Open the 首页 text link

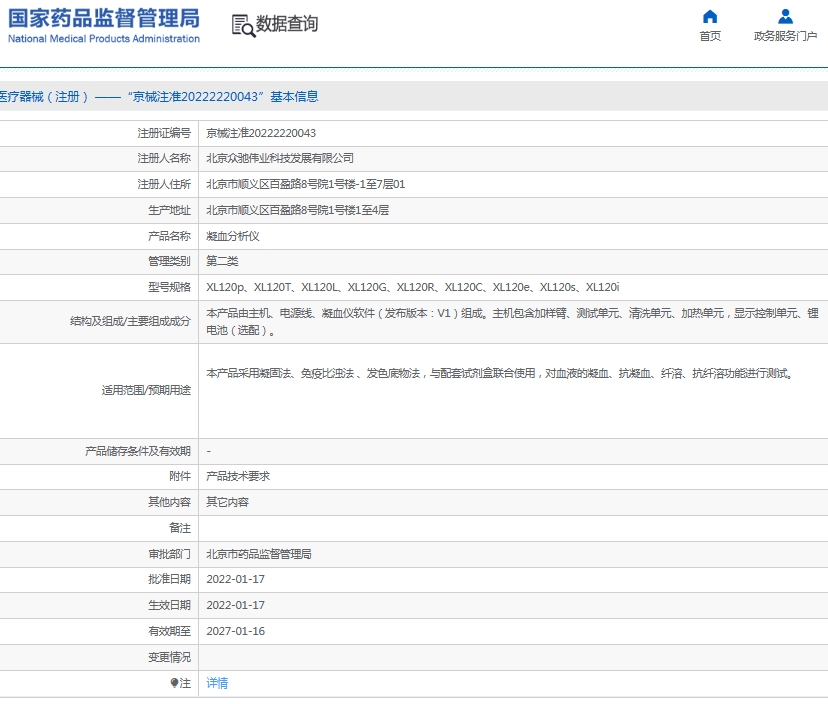click(710, 36)
